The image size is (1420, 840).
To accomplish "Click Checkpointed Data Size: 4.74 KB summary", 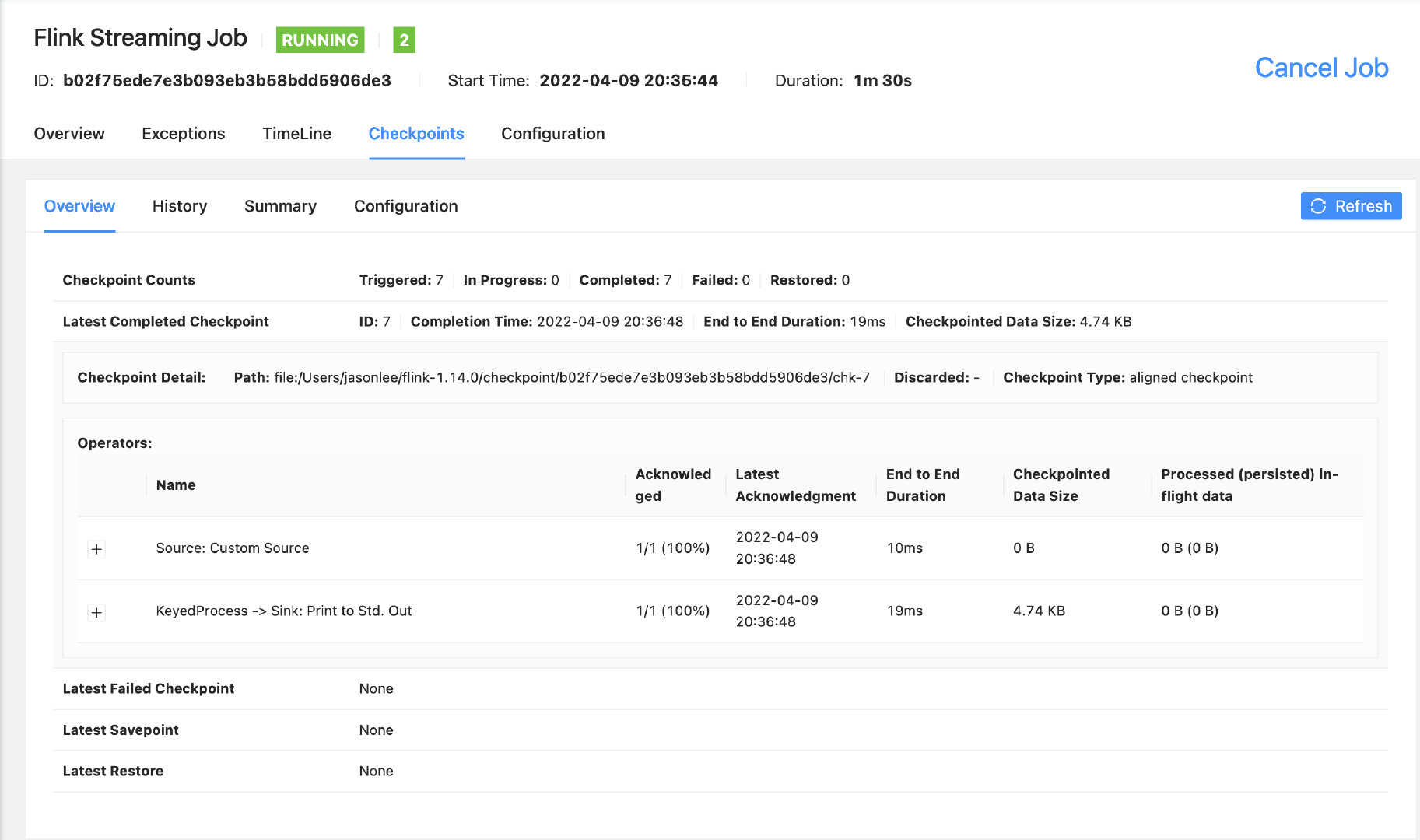I will click(x=1019, y=321).
